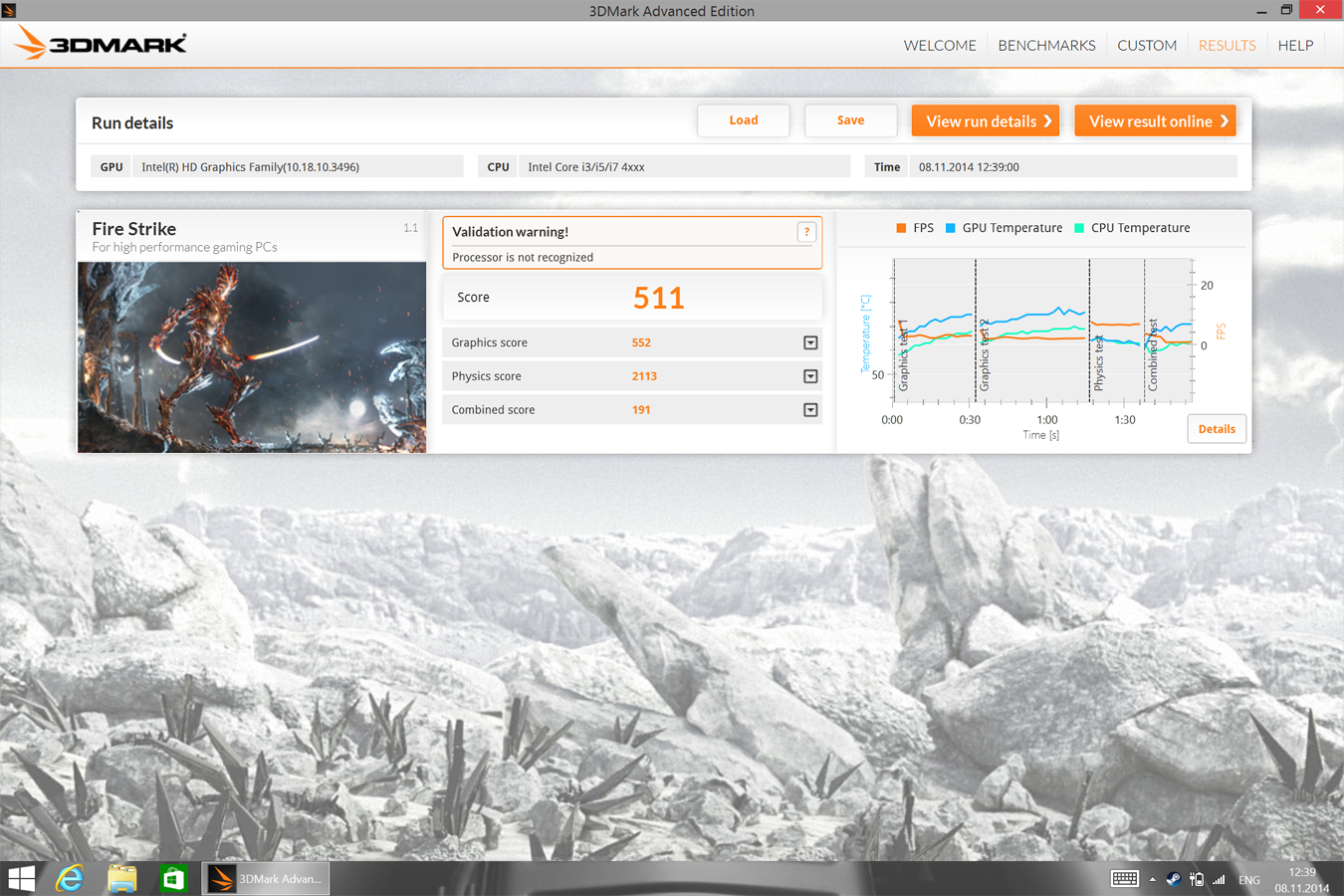1344x896 pixels.
Task: Expand the Physics score details
Action: point(810,376)
